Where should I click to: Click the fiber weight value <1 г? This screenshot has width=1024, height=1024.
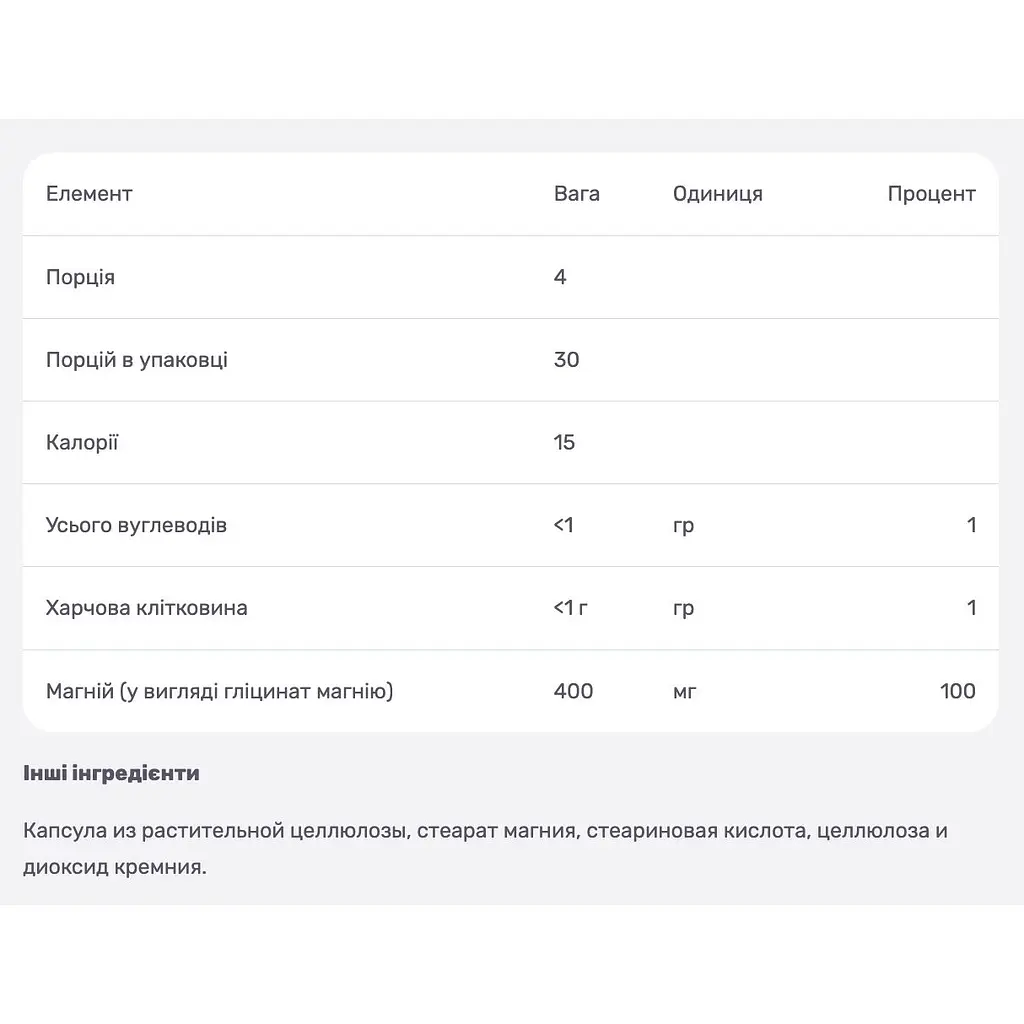pos(571,608)
